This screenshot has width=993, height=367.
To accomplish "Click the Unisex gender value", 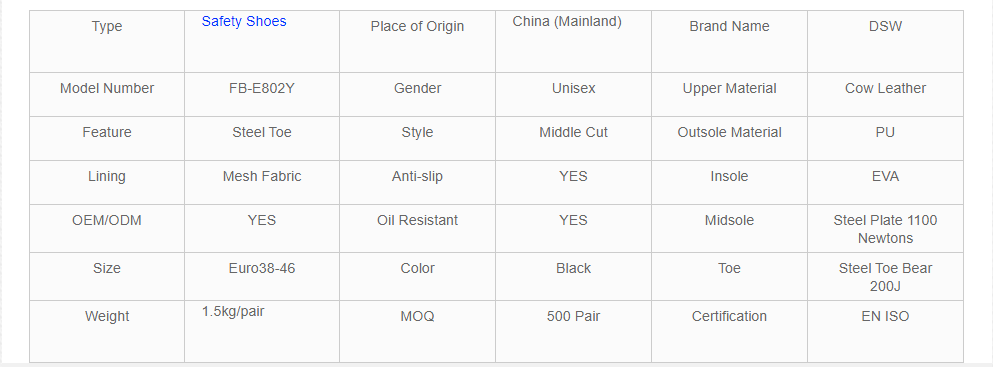I will coord(573,89).
